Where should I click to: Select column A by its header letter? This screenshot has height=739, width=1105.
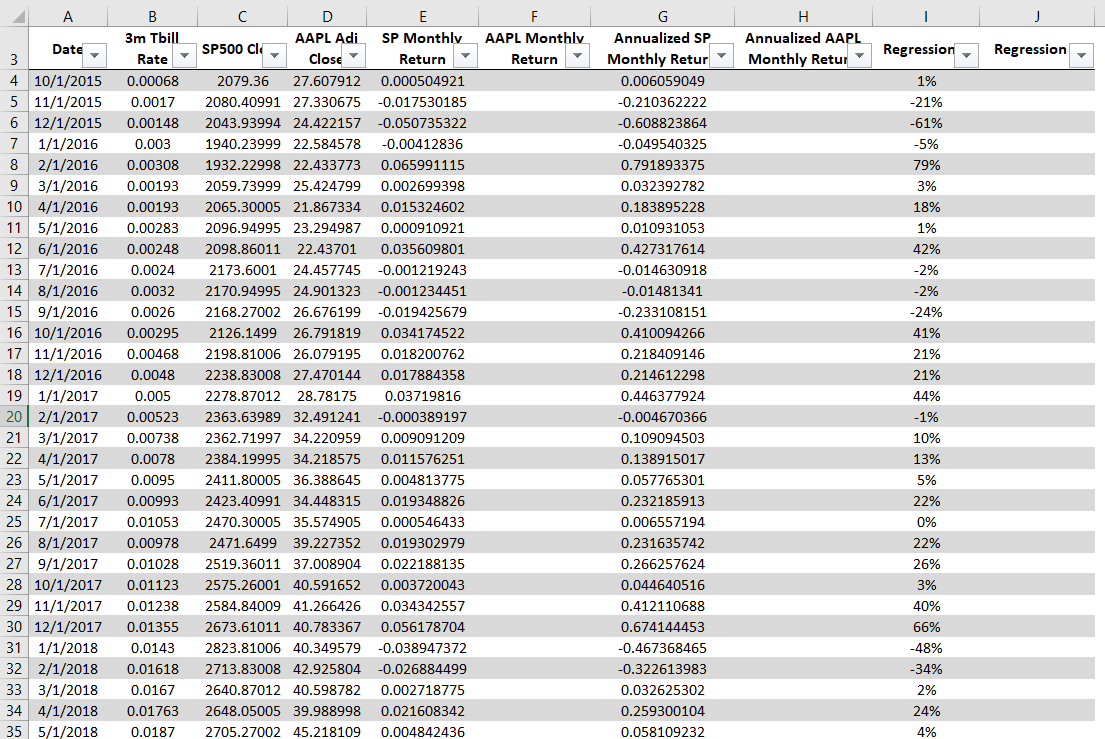tap(68, 15)
